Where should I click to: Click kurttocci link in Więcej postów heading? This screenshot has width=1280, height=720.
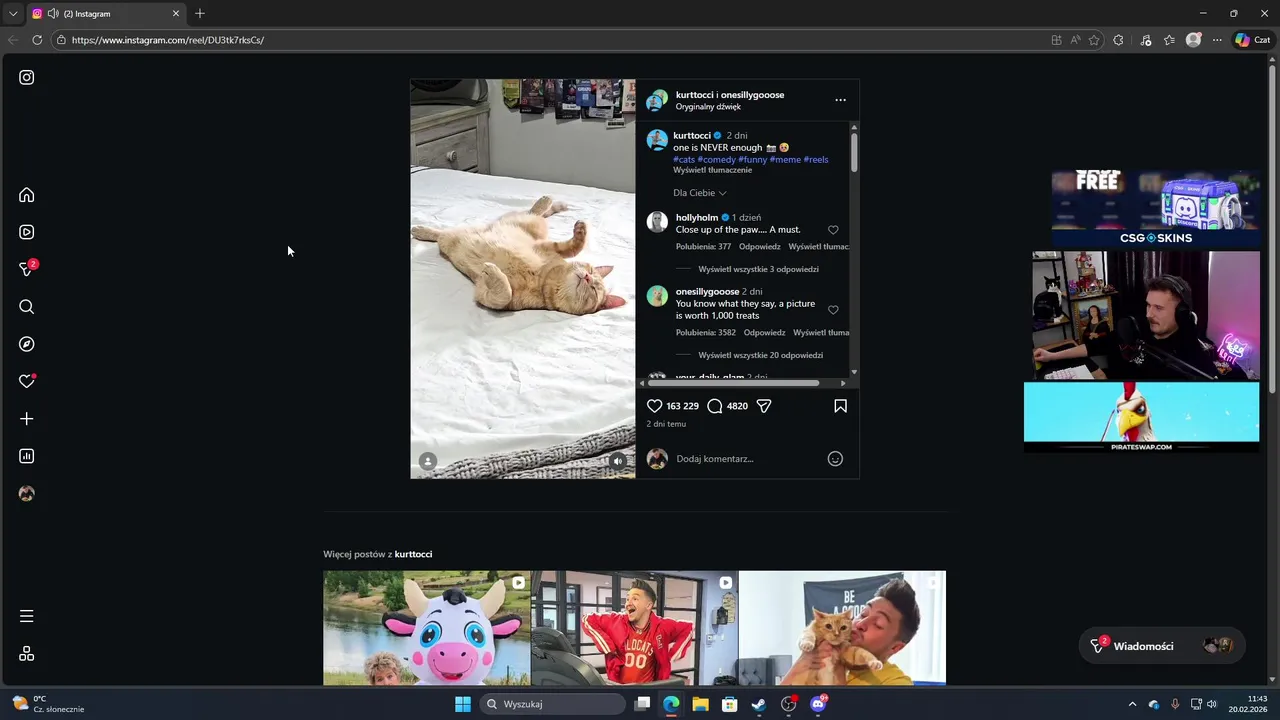click(x=413, y=554)
